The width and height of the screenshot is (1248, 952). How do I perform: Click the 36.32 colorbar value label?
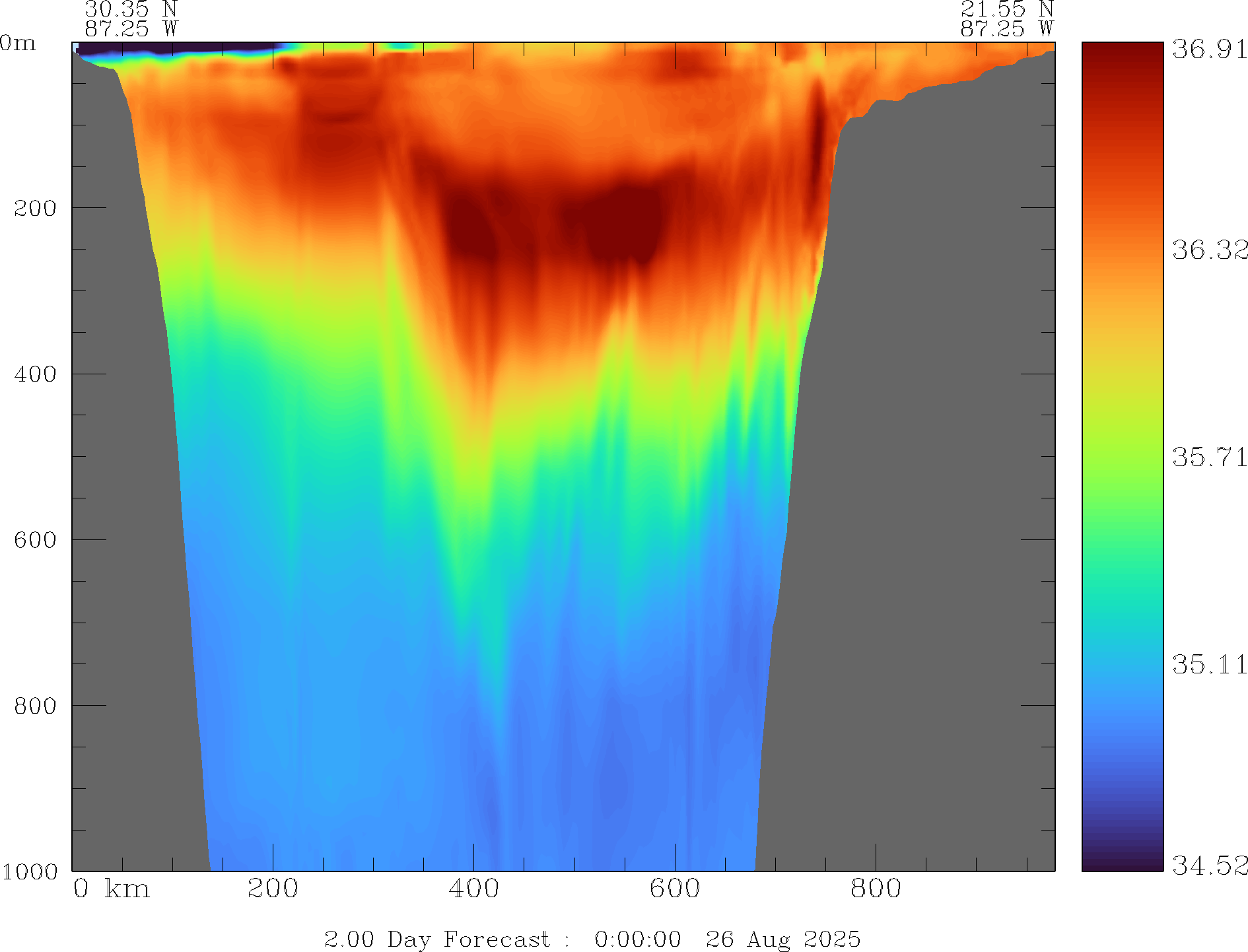pos(1209,250)
